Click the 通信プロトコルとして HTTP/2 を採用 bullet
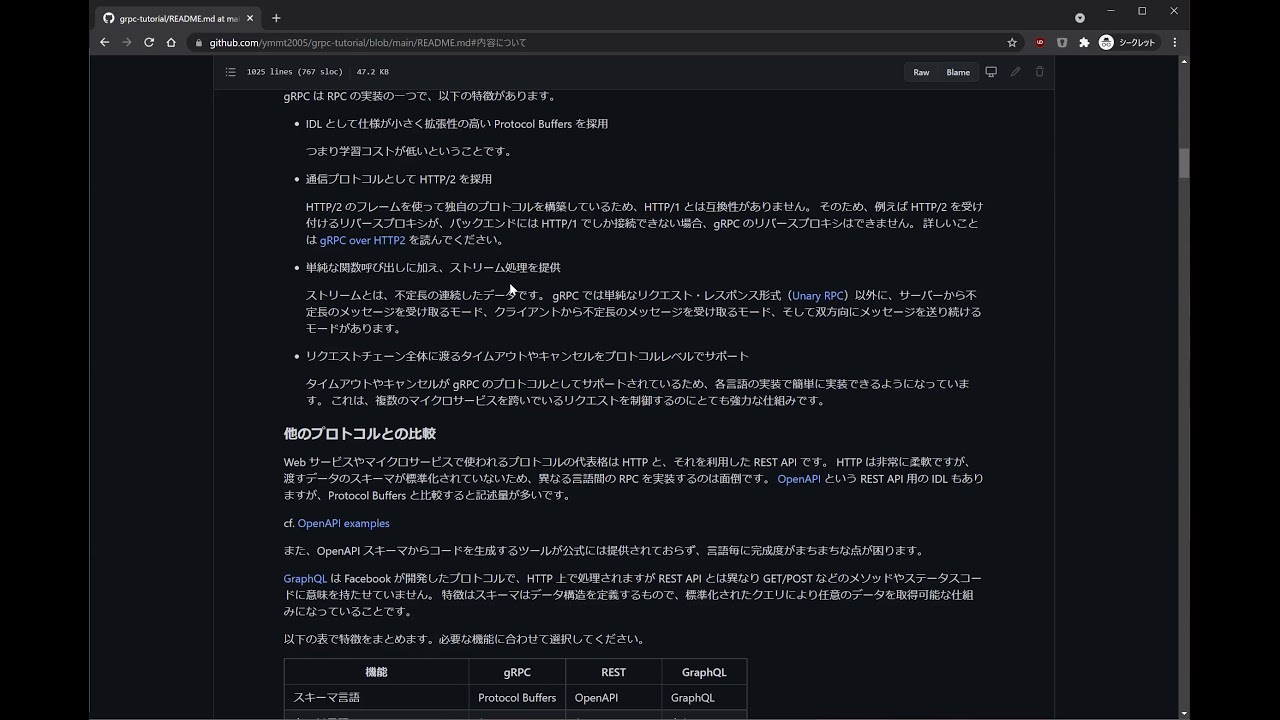 coord(399,179)
